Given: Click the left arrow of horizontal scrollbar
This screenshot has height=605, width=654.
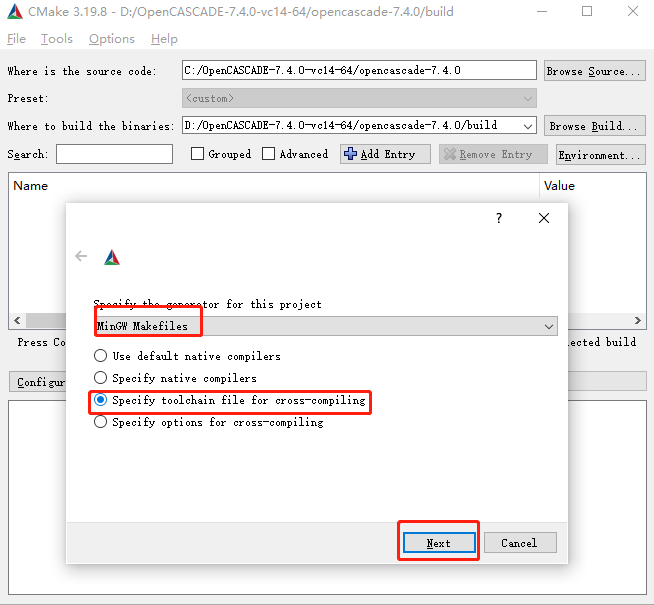Looking at the screenshot, I should pos(17,320).
